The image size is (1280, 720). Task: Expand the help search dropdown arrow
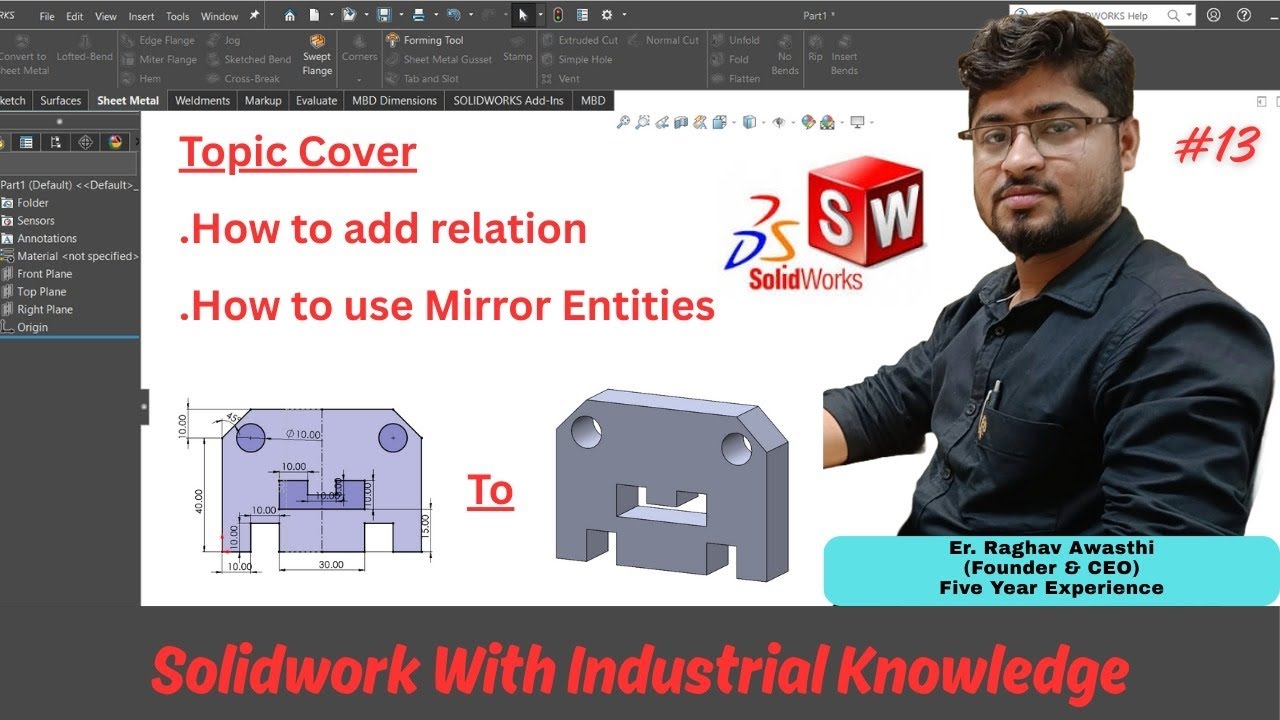click(x=1188, y=15)
